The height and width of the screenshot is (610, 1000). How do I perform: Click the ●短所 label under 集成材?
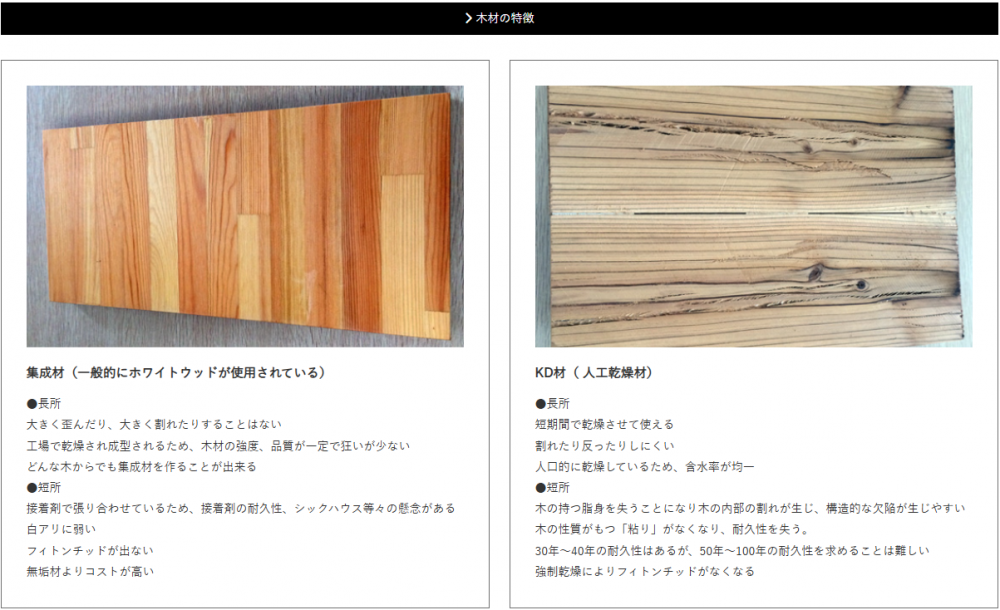[44, 487]
